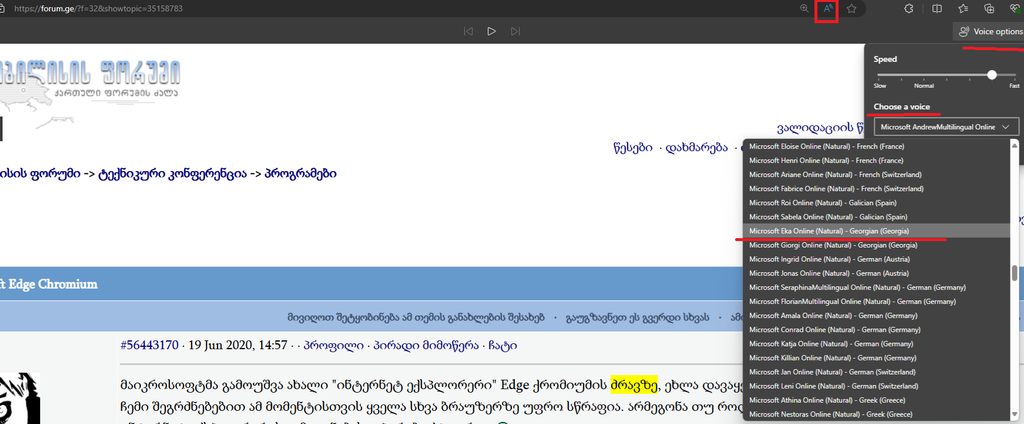Viewport: 1024px width, 424px height.
Task: Click მივიღოთ შეტყობინება ამ თემის განახლების შესახებ link
Action: click(416, 318)
